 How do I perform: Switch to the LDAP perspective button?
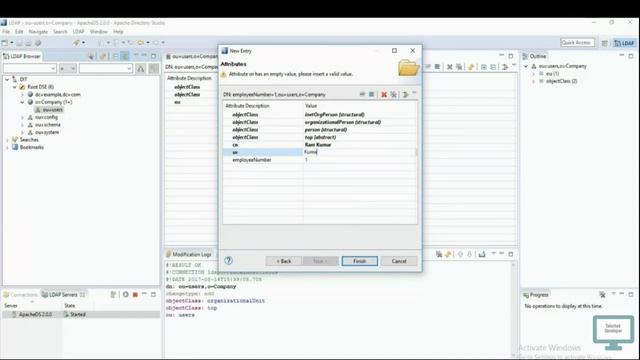pos(624,43)
